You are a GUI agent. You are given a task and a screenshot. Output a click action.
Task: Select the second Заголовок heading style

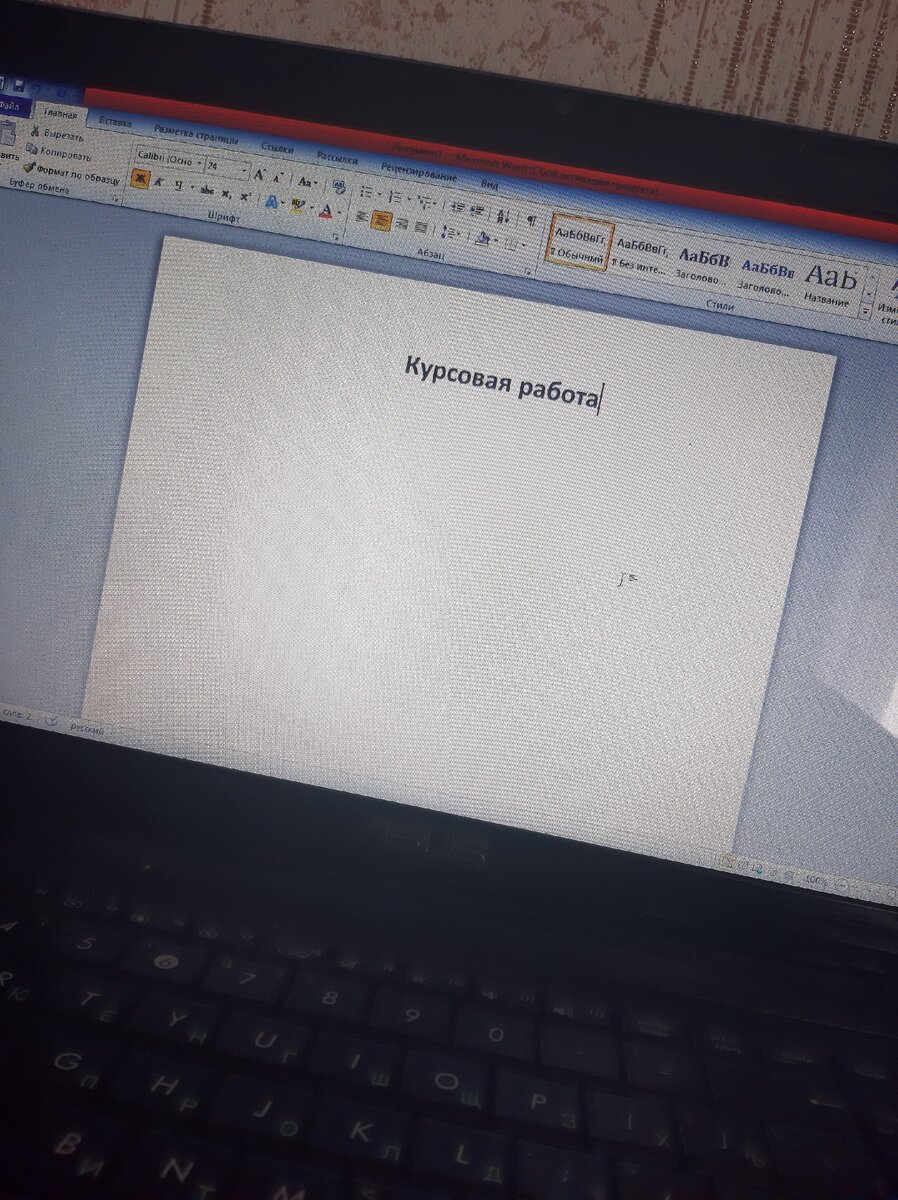pyautogui.click(x=768, y=276)
